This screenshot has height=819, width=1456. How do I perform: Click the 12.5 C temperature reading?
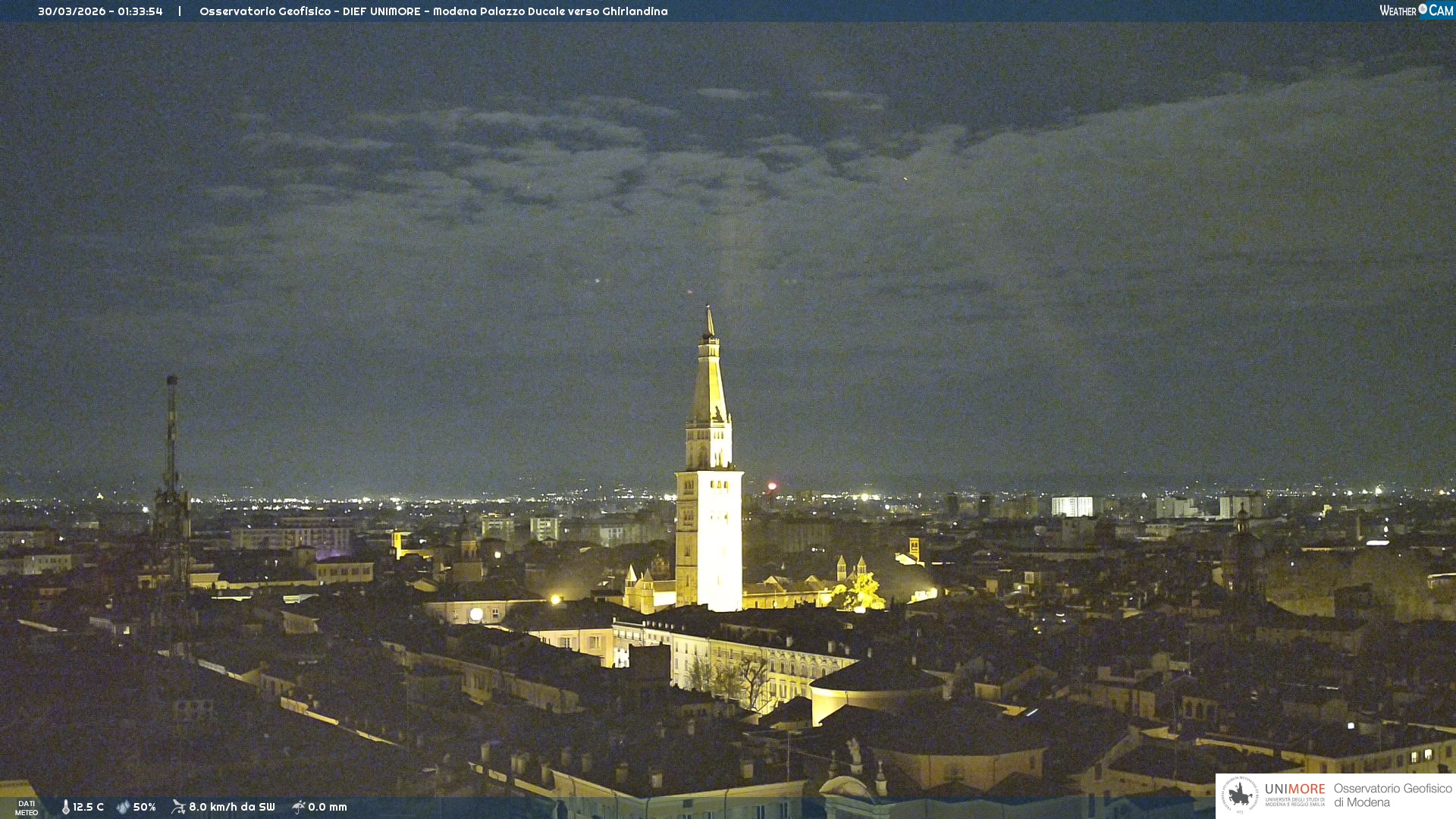[89, 807]
